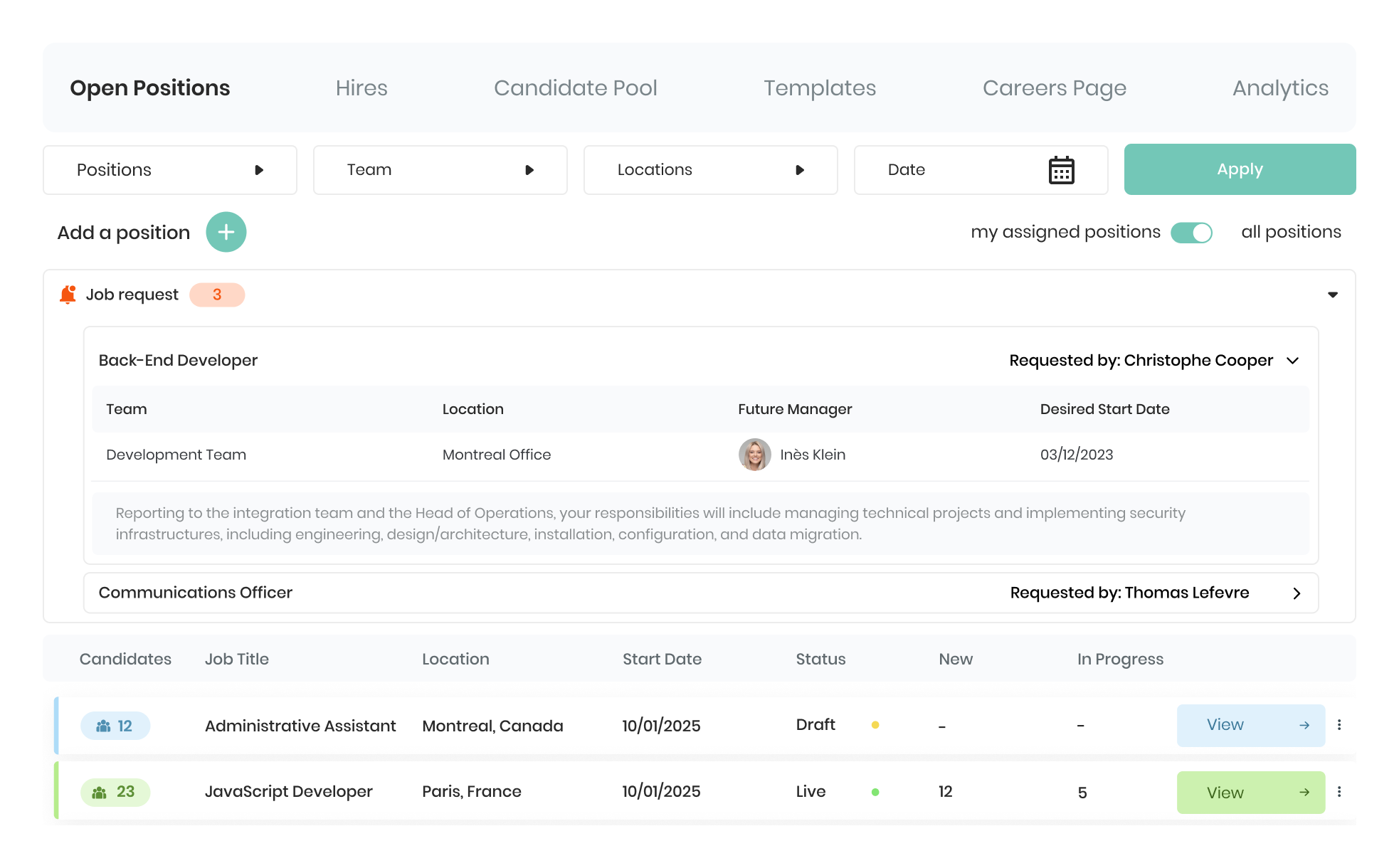Select the all positions label

coord(1291,232)
